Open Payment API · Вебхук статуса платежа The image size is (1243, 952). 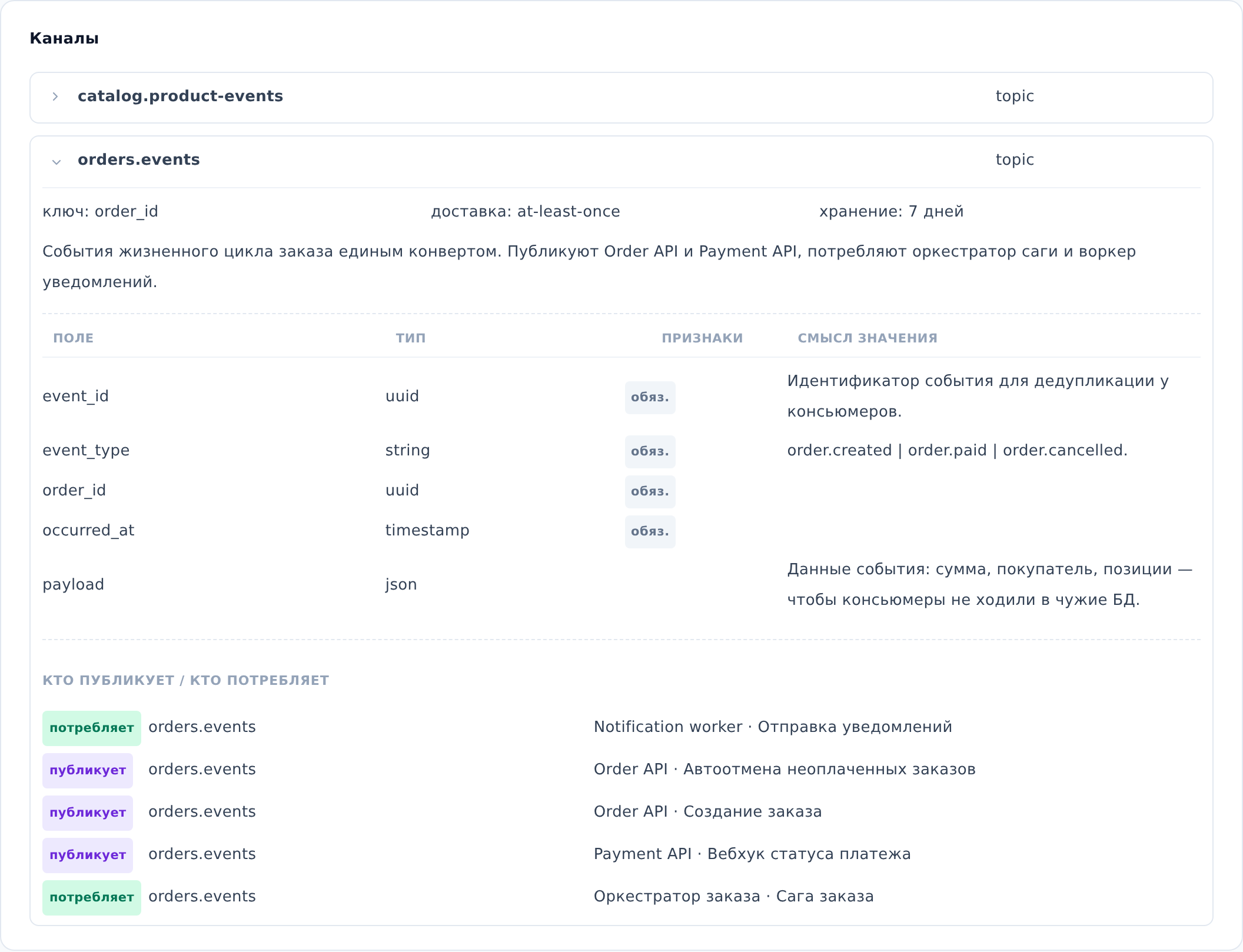pos(752,854)
